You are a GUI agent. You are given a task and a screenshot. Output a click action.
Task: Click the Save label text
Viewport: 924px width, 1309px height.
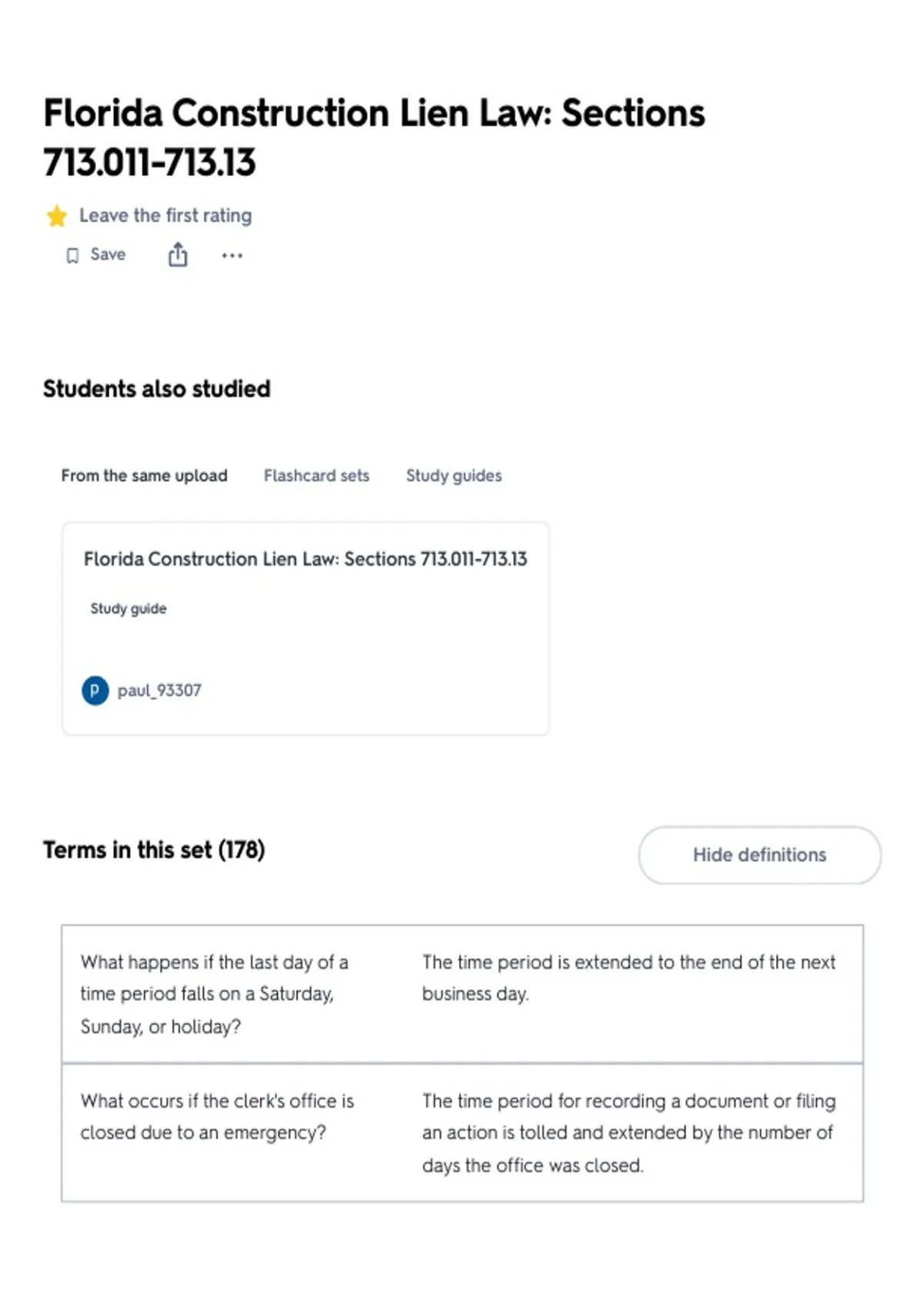(108, 255)
